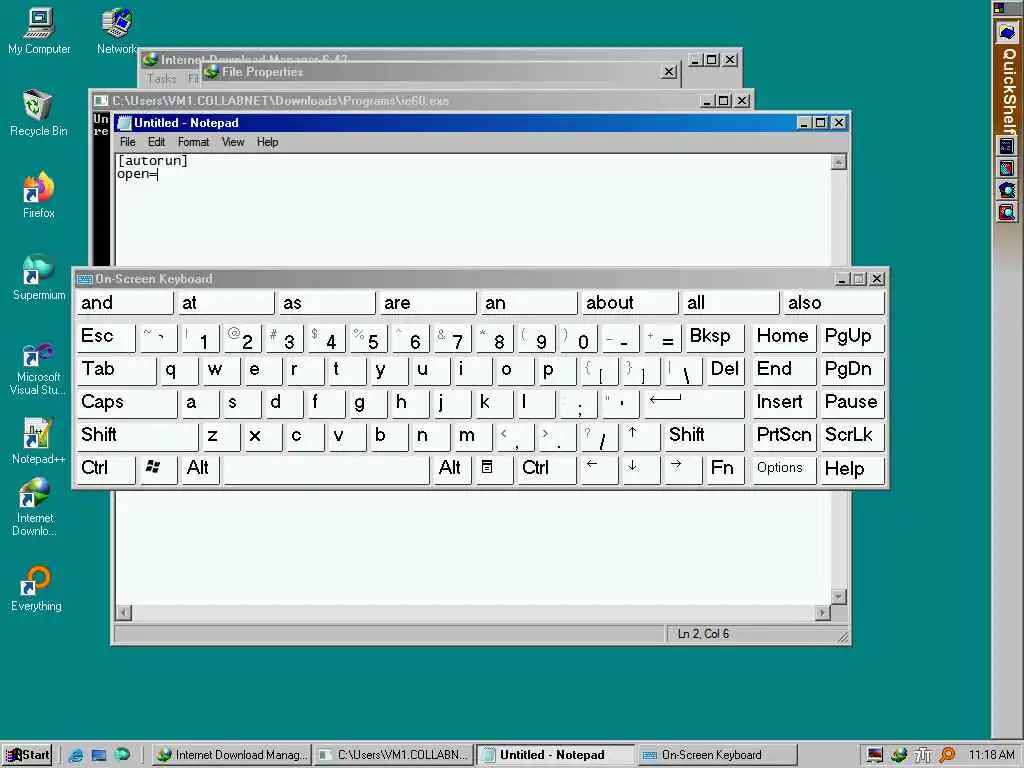Launch the Notepad++ desktop shortcut

[x=38, y=441]
